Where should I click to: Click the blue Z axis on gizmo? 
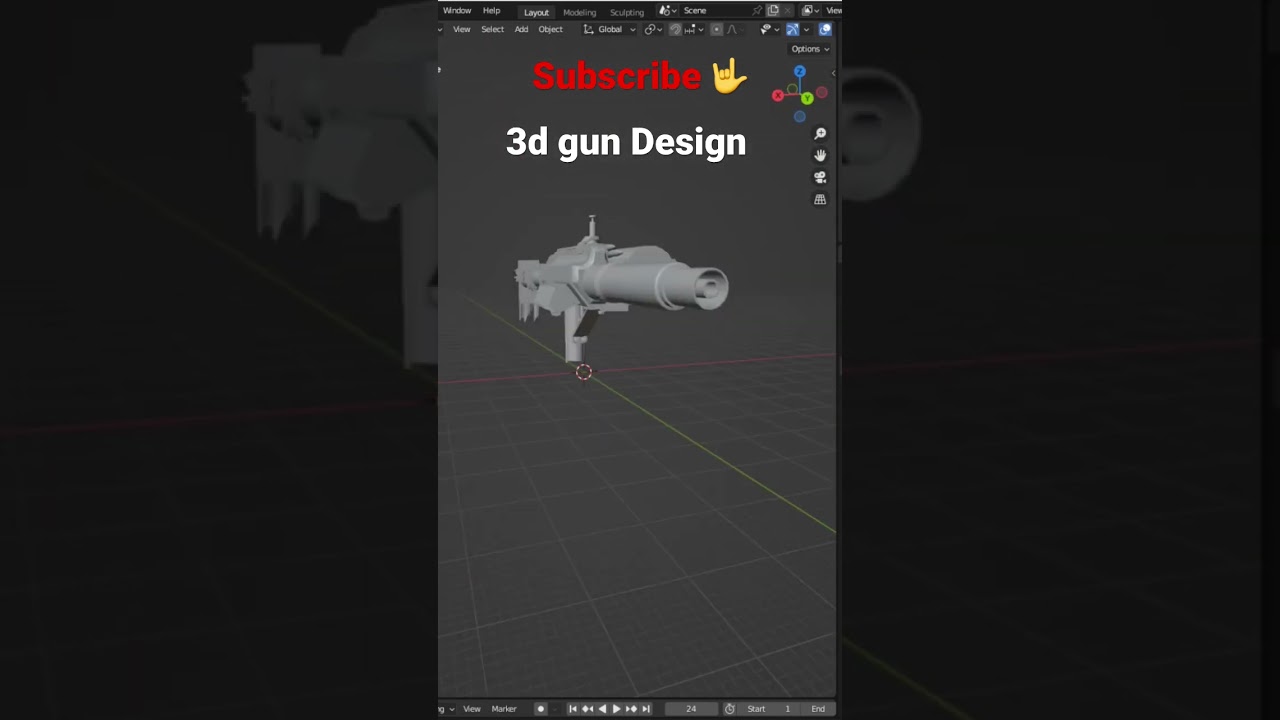(799, 72)
